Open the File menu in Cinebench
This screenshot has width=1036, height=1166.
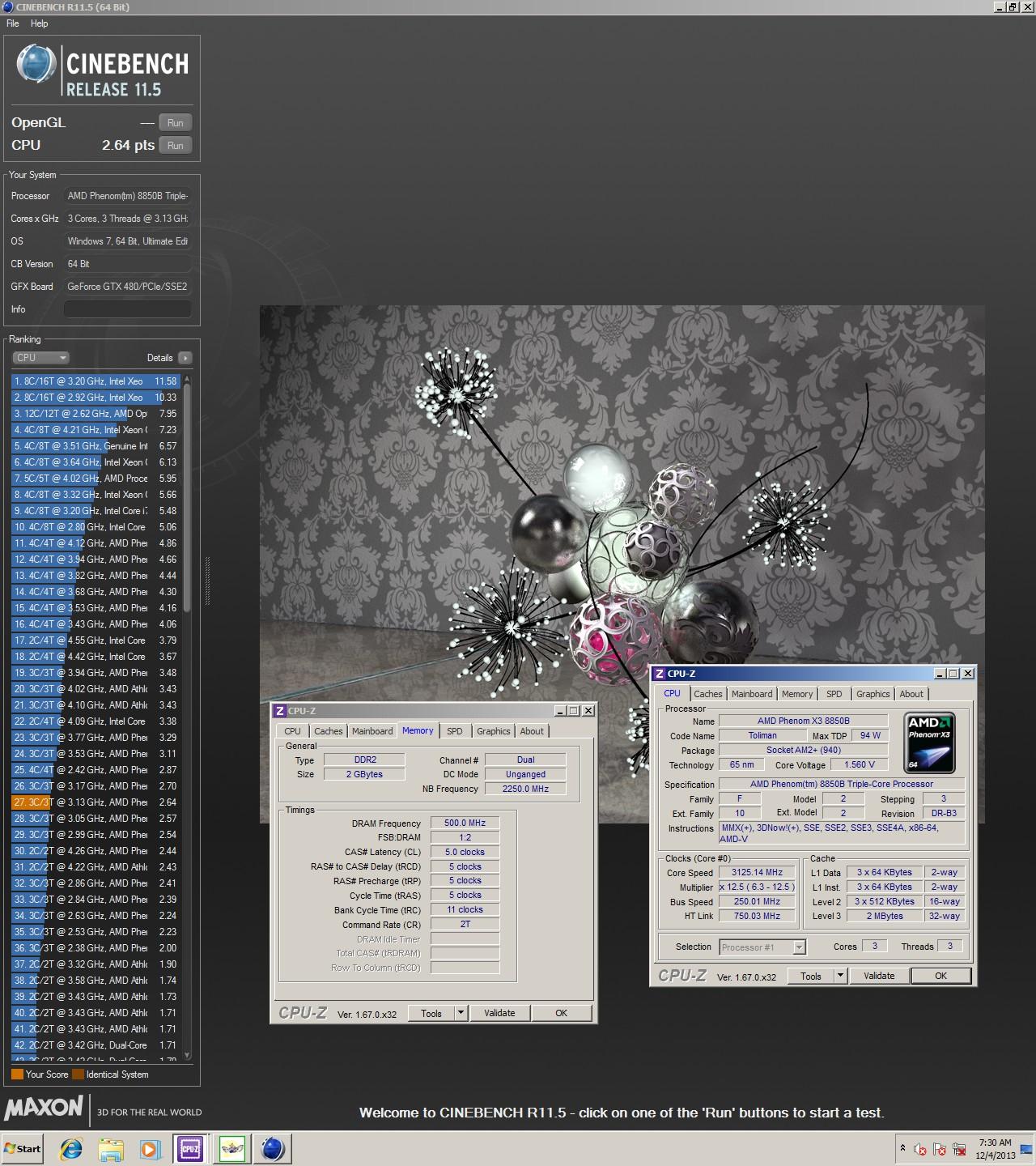[x=13, y=23]
